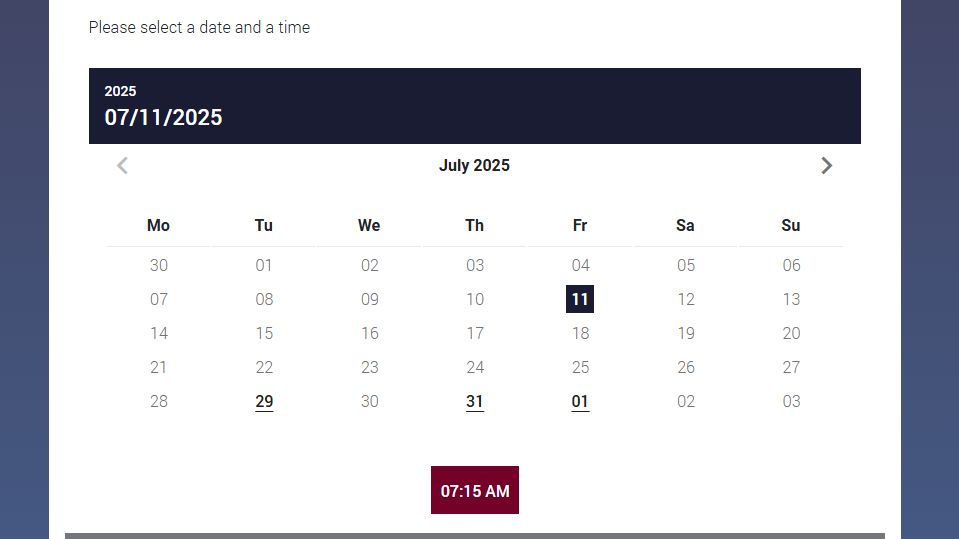This screenshot has height=539, width=959.
Task: Click the 07/11/2025 date header
Action: [163, 117]
